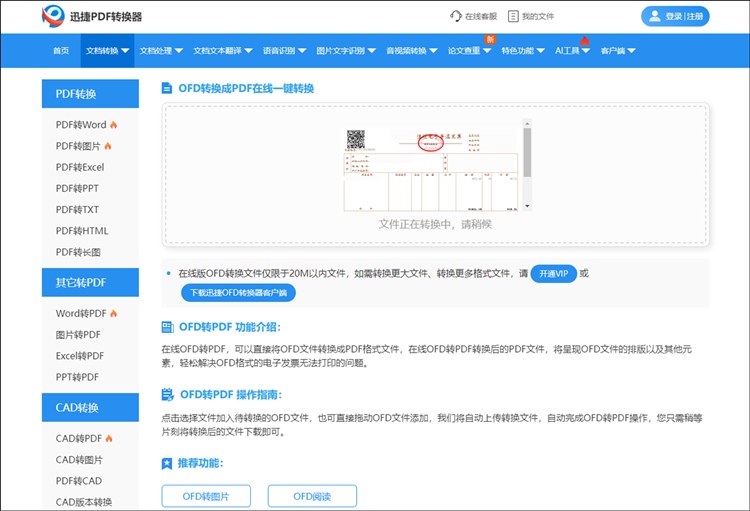The width and height of the screenshot is (750, 511).
Task: Click the preview scrollbar up arrow
Action: [x=527, y=123]
